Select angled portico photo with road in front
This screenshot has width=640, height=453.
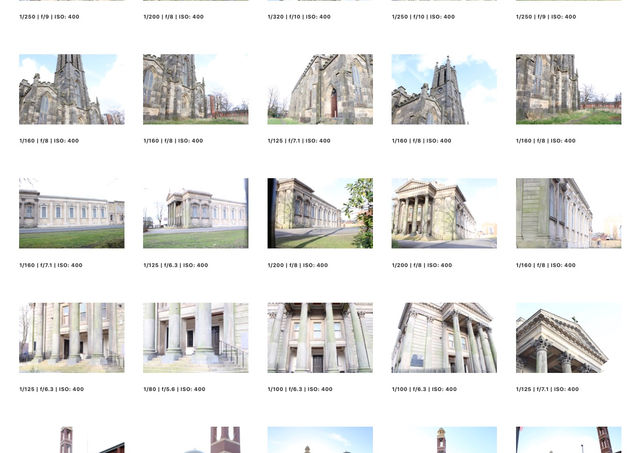[x=444, y=213]
